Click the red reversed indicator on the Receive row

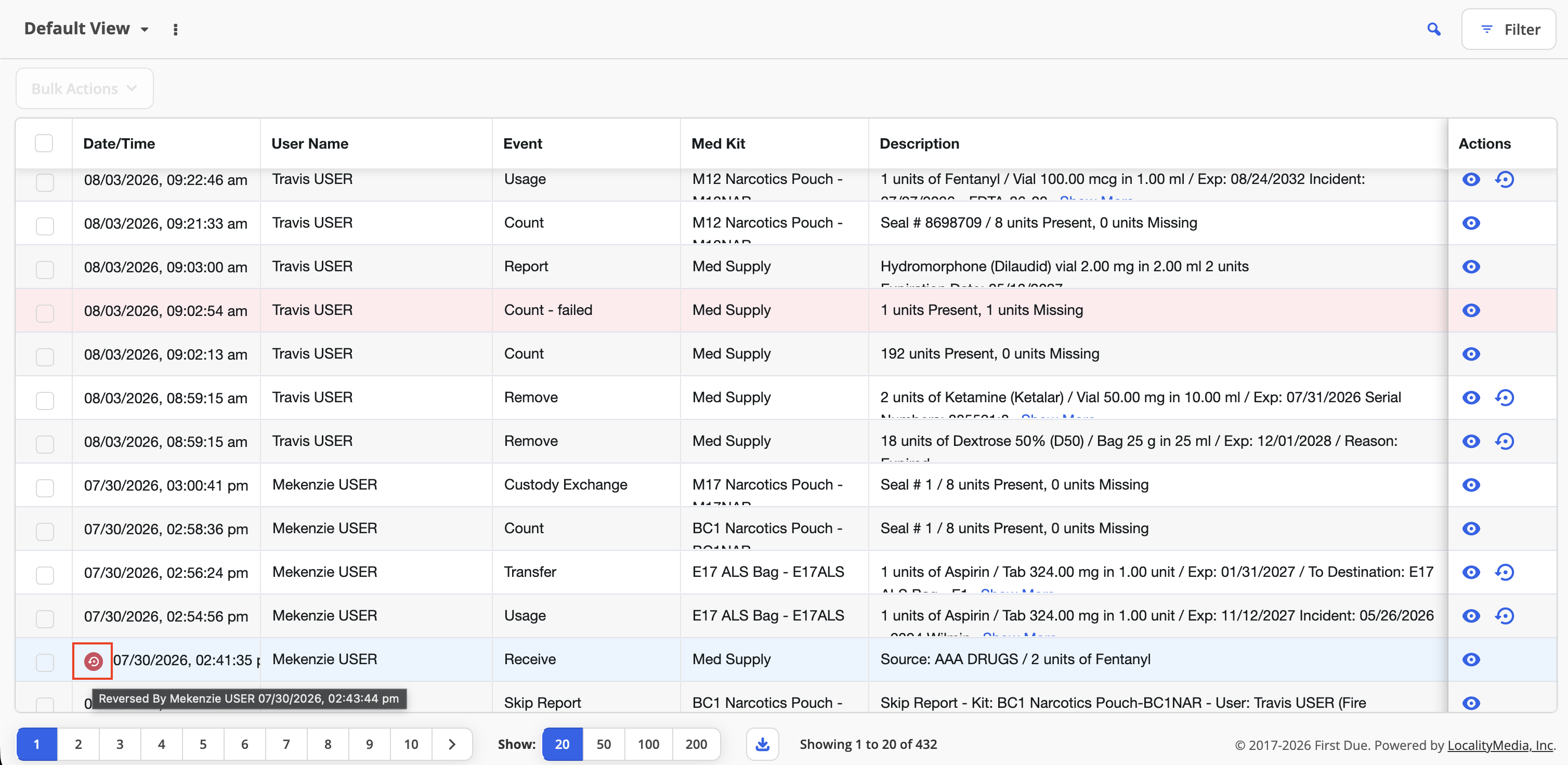click(93, 661)
